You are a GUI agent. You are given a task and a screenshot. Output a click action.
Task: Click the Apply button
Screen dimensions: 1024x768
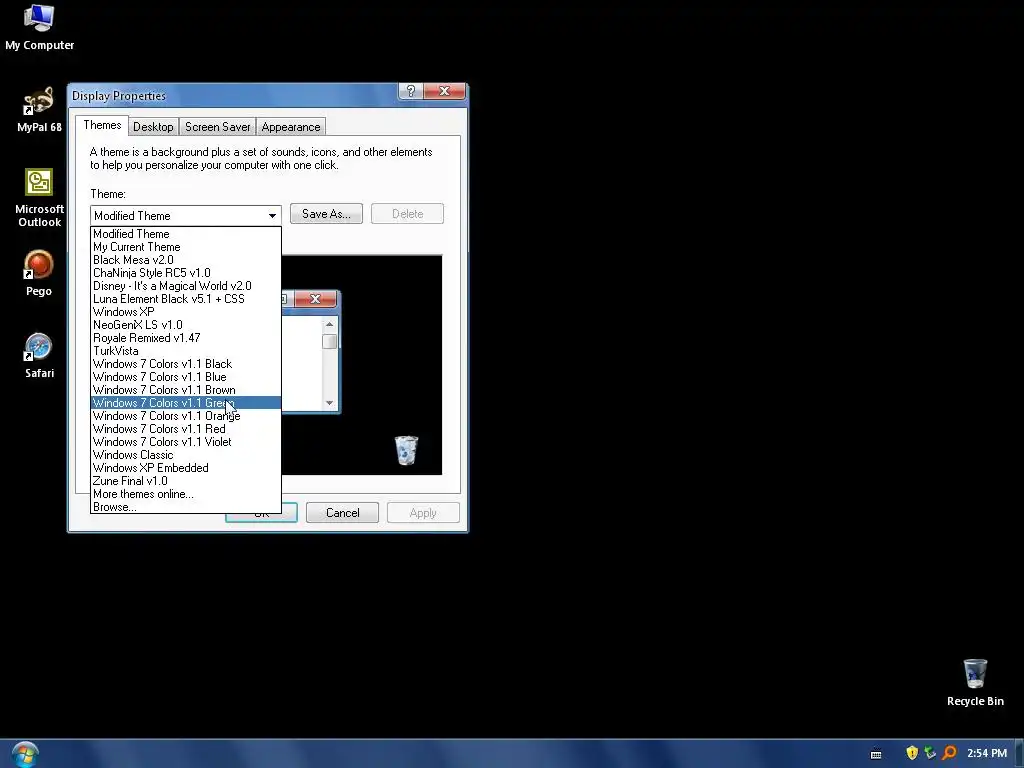423,513
